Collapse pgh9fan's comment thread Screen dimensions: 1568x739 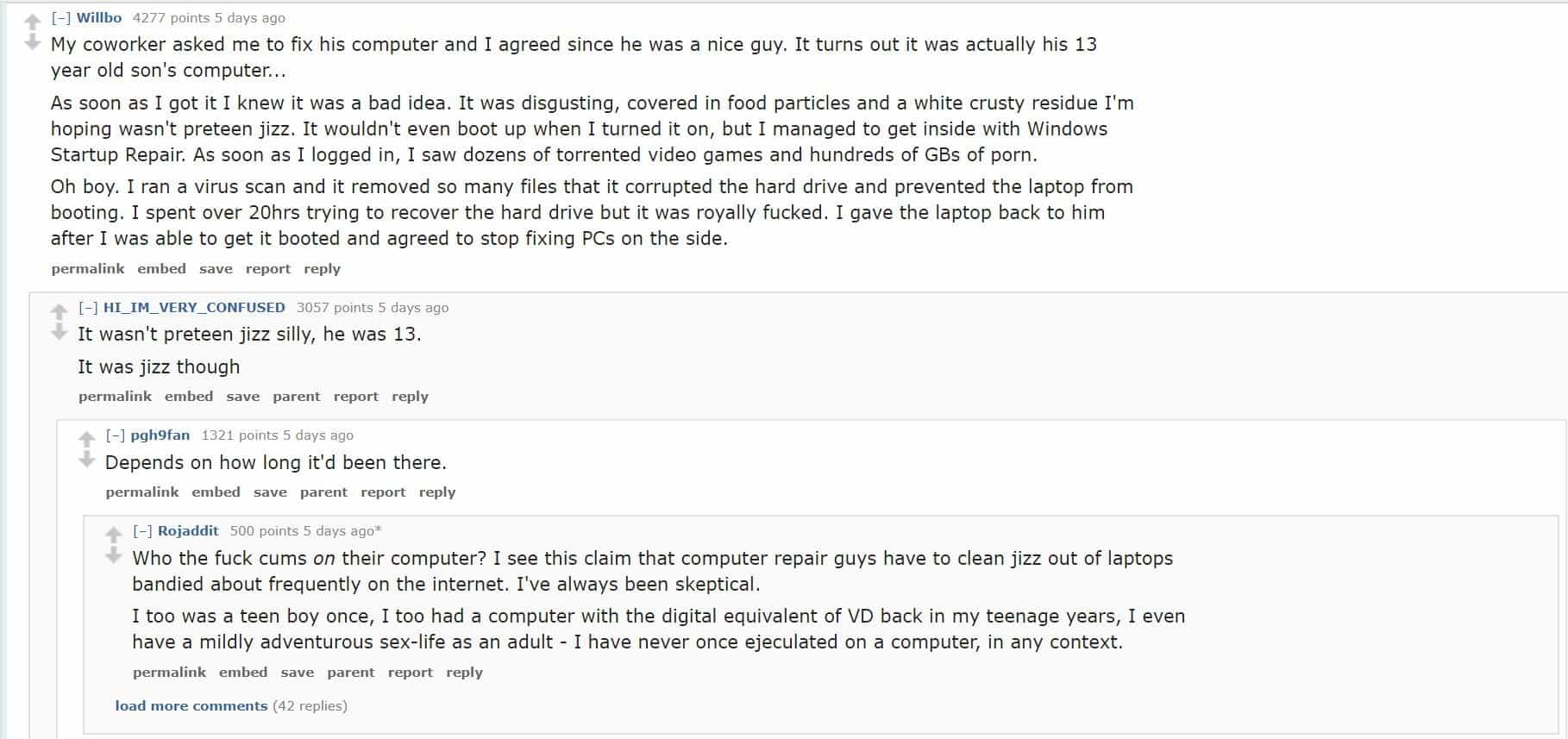(115, 435)
